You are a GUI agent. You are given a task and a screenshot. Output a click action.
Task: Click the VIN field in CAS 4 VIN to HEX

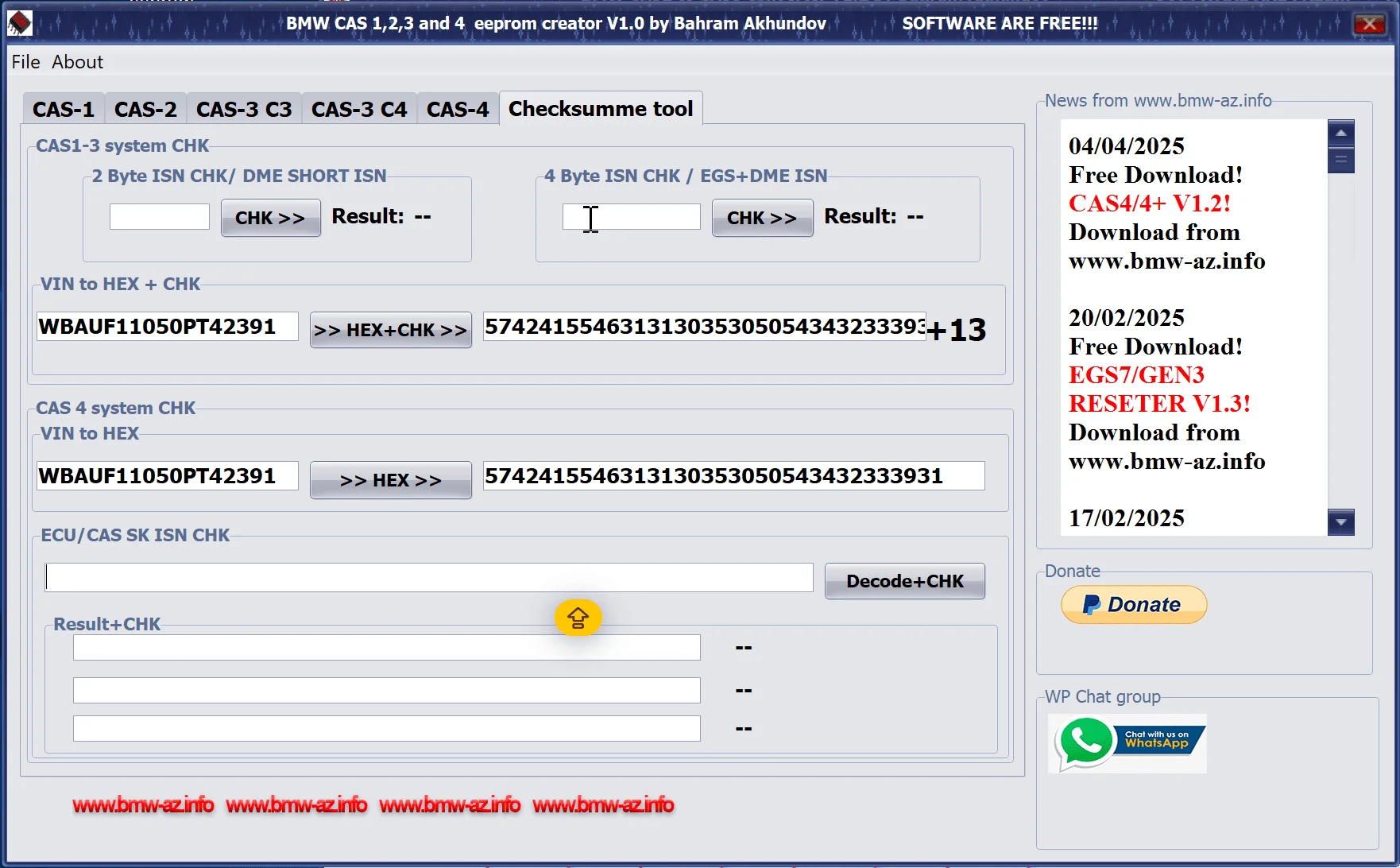pyautogui.click(x=168, y=476)
